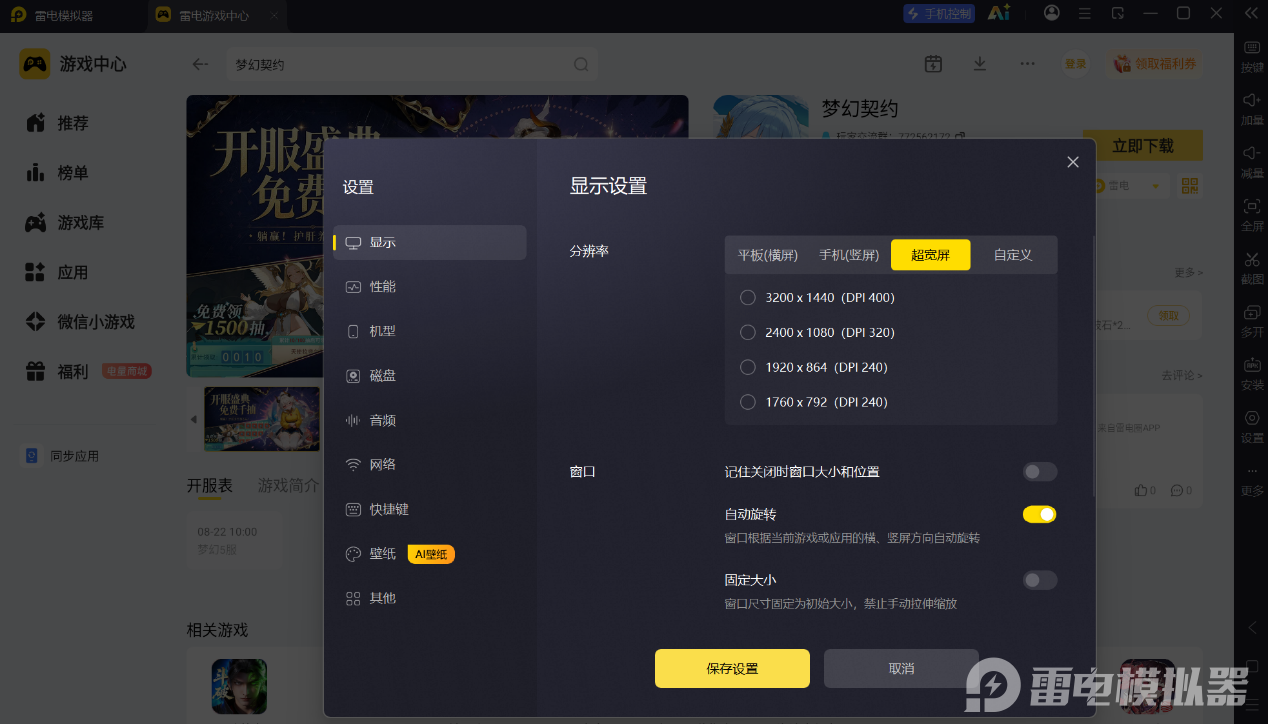This screenshot has width=1268, height=724.
Task: Open 设置 from the right sidebar
Action: pos(1252,427)
